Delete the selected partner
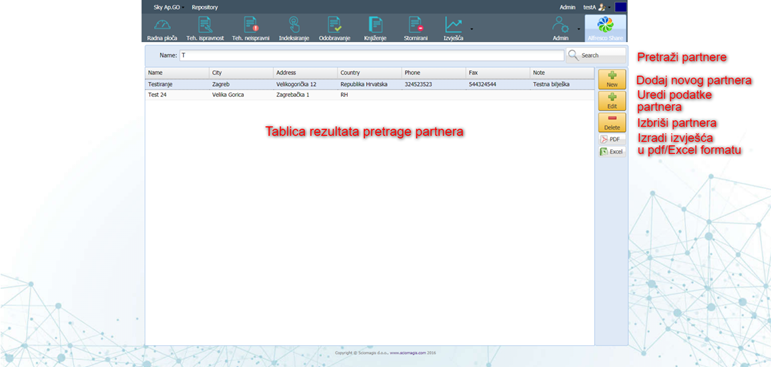 point(612,122)
